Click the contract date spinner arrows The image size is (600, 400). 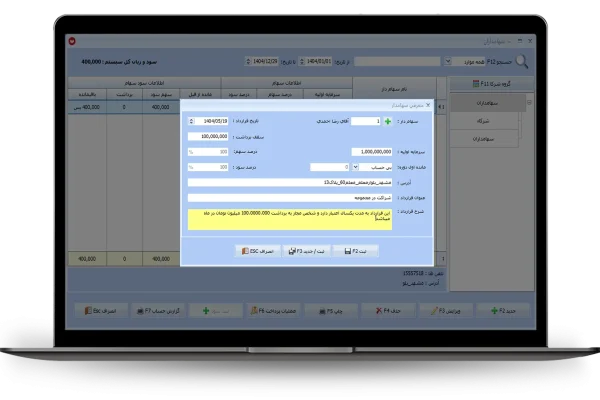191,121
